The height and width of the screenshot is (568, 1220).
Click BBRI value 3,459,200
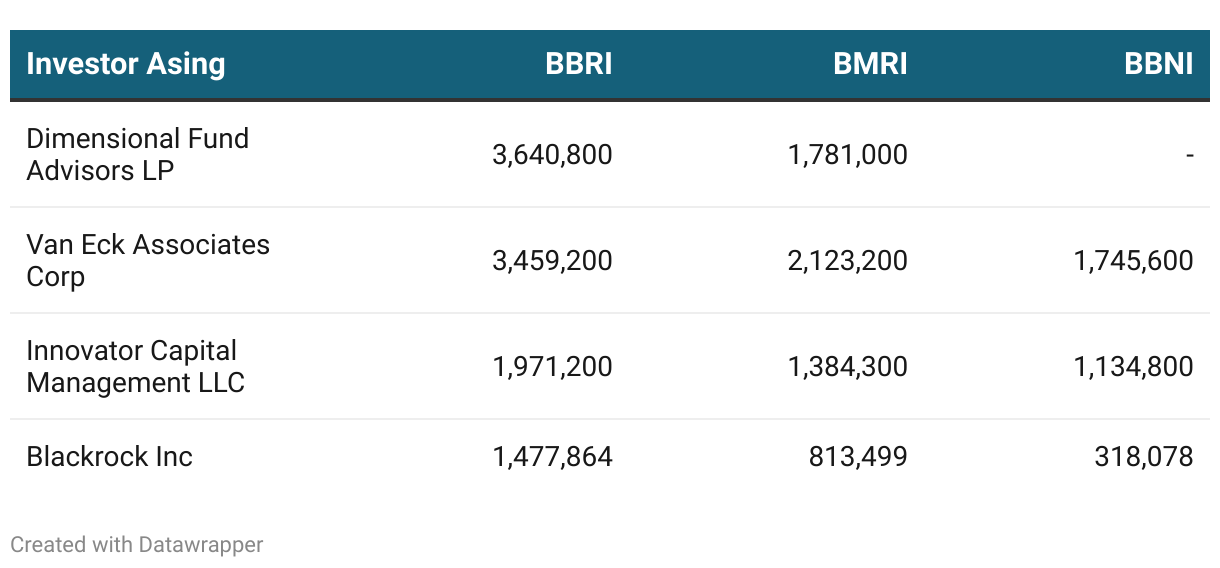552,261
